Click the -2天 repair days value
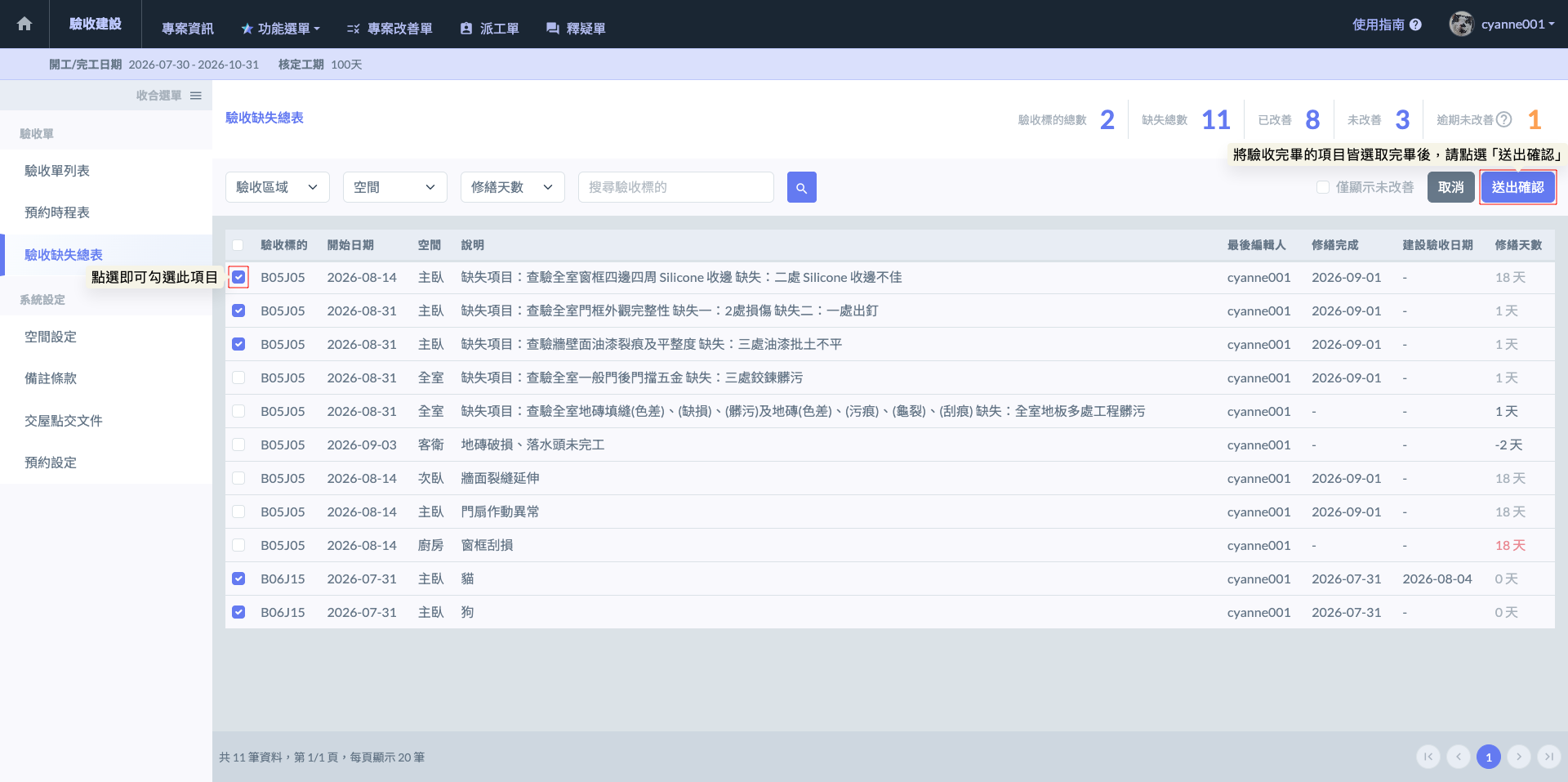Screen dimensions: 1568x782 (1508, 445)
